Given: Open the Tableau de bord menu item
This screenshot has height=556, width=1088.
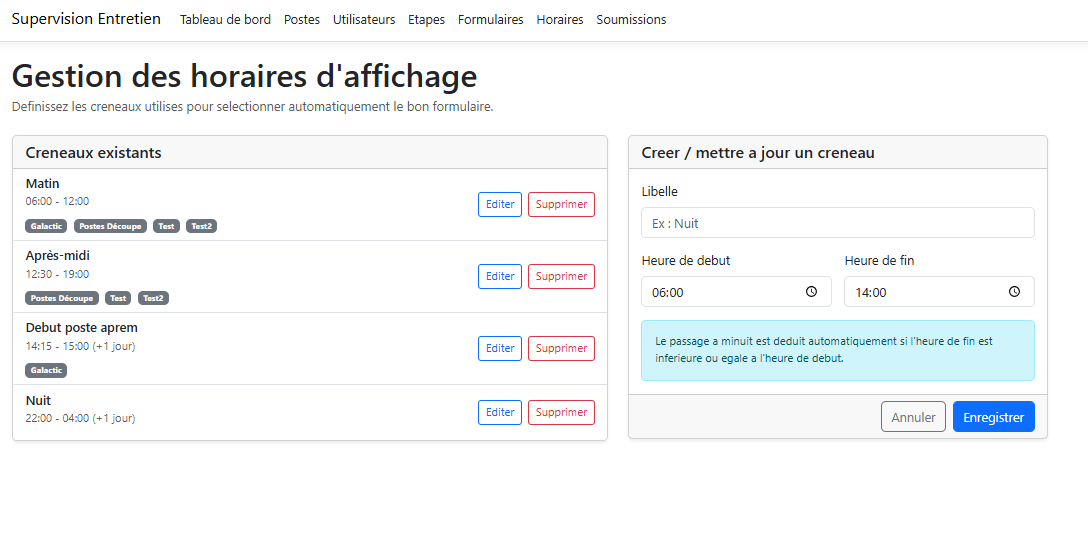Looking at the screenshot, I should coord(225,20).
